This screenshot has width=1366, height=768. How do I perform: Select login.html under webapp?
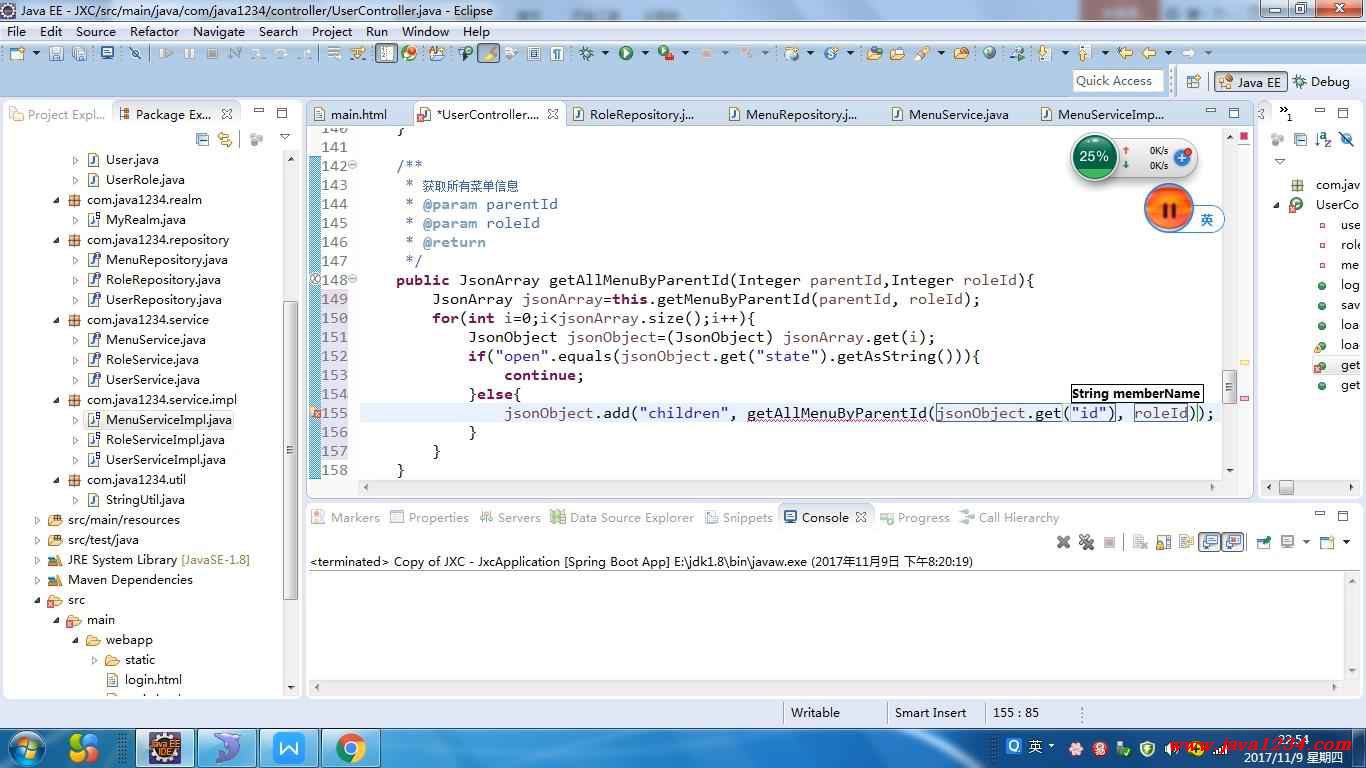click(x=153, y=679)
